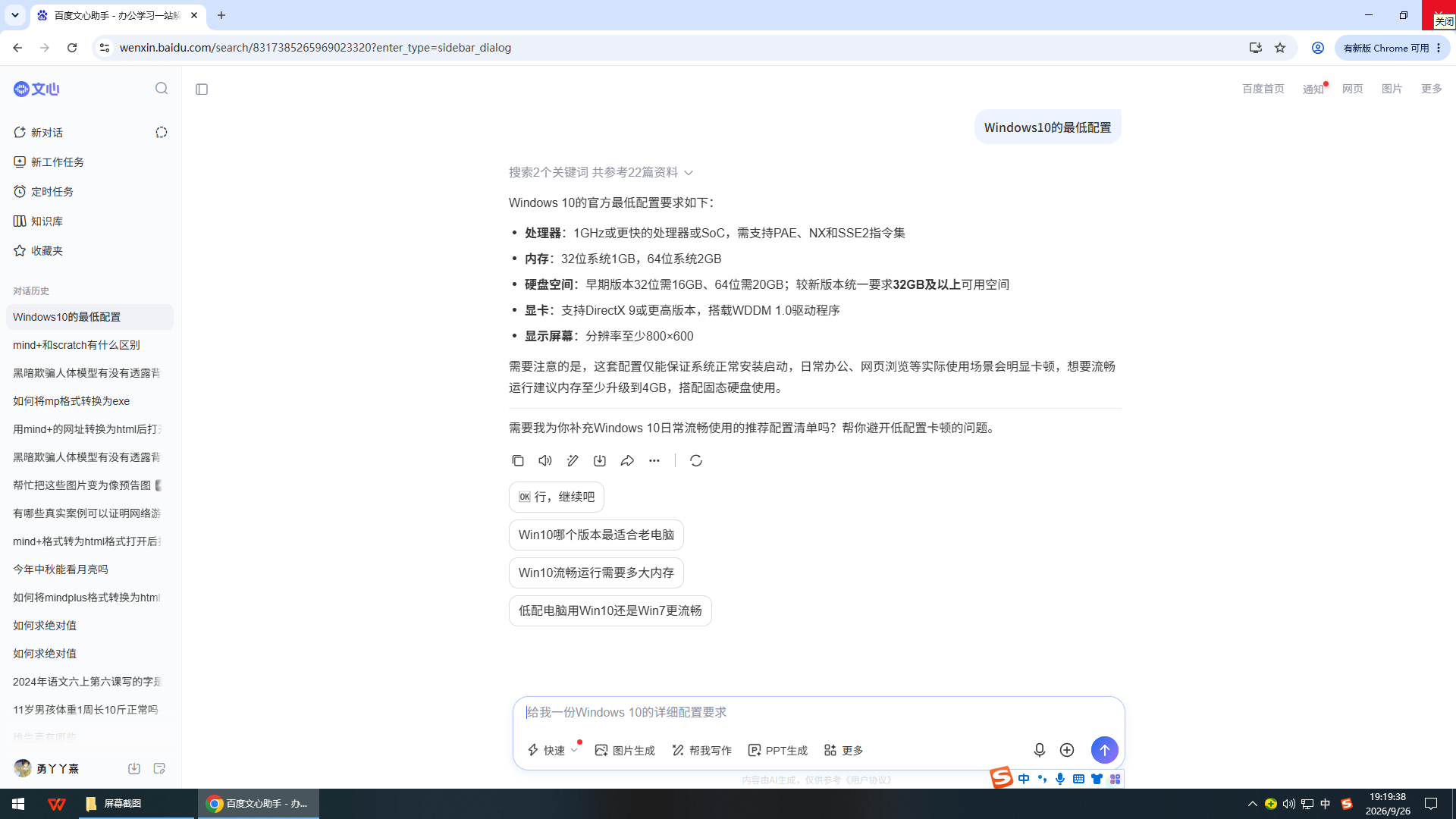Select 帮我写作 tool

coord(701,750)
